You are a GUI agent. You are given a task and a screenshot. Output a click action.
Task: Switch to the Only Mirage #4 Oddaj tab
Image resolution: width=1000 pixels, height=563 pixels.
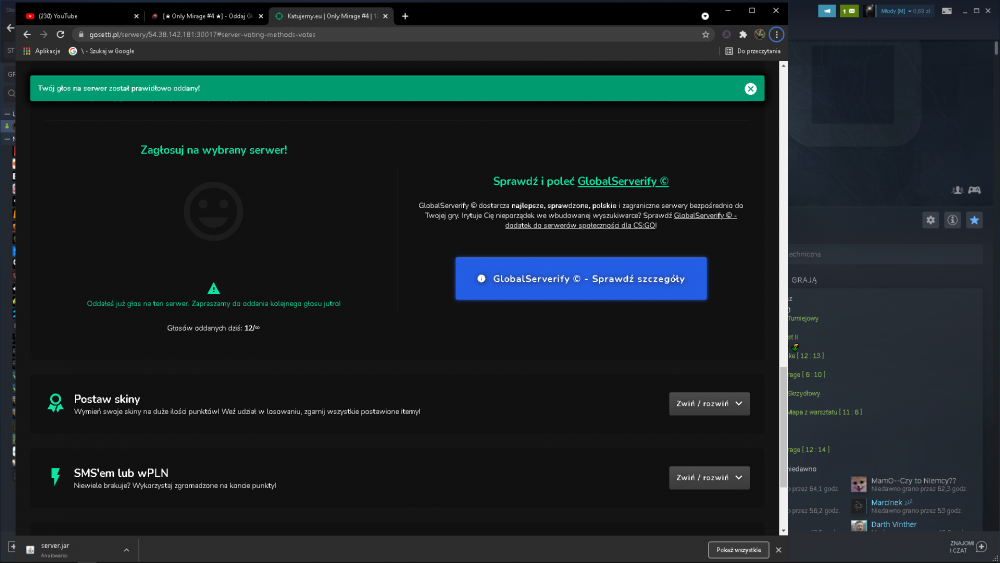(x=207, y=16)
